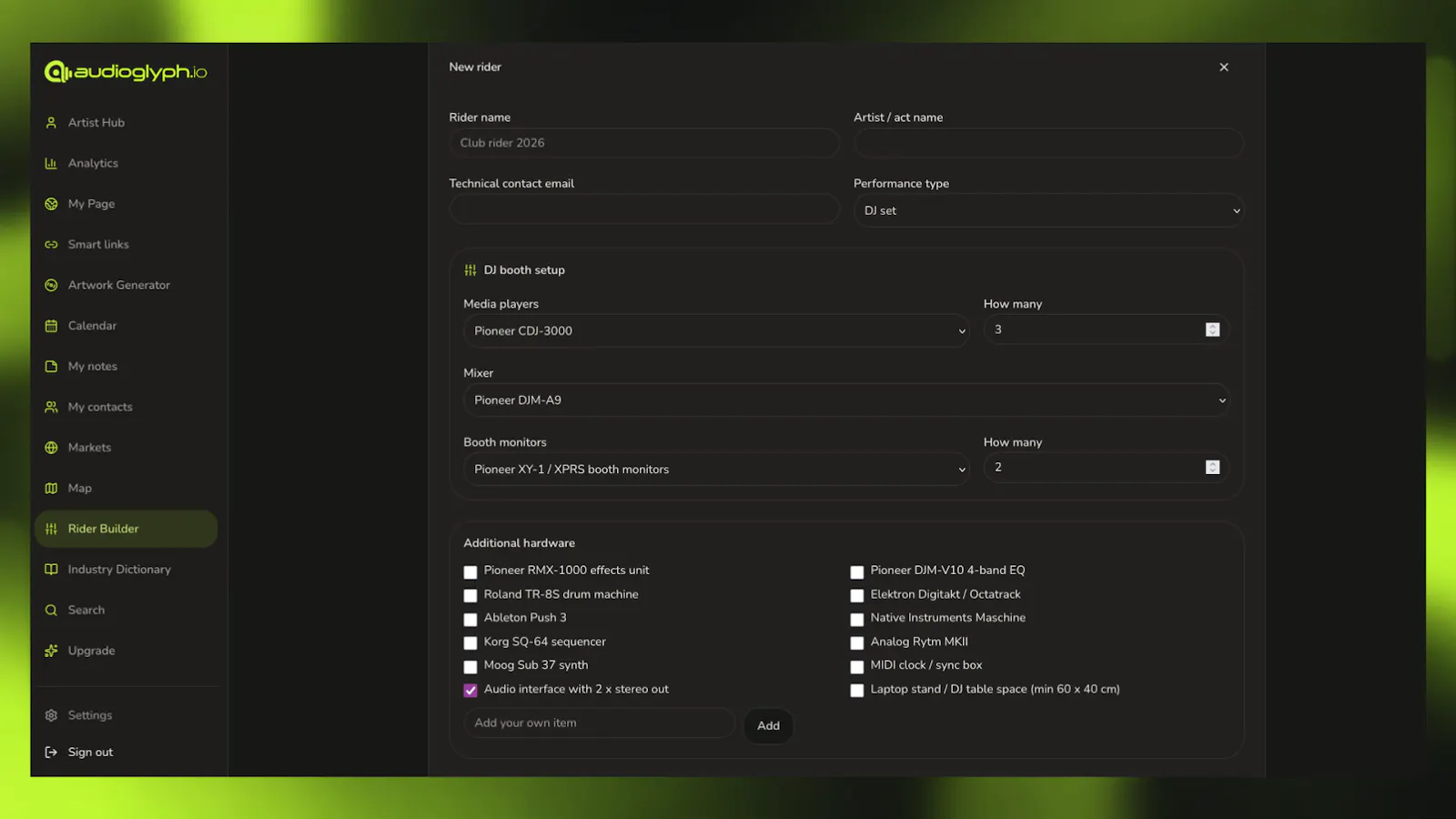Click the Sign out label

[91, 753]
